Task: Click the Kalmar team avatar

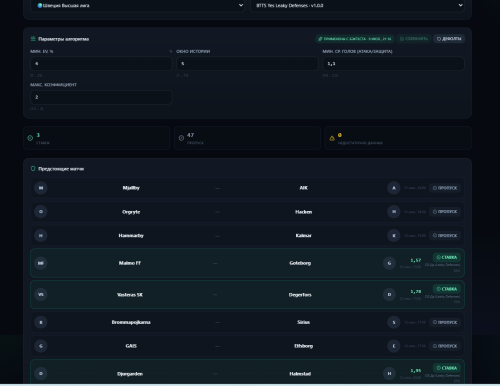Action: tap(394, 236)
